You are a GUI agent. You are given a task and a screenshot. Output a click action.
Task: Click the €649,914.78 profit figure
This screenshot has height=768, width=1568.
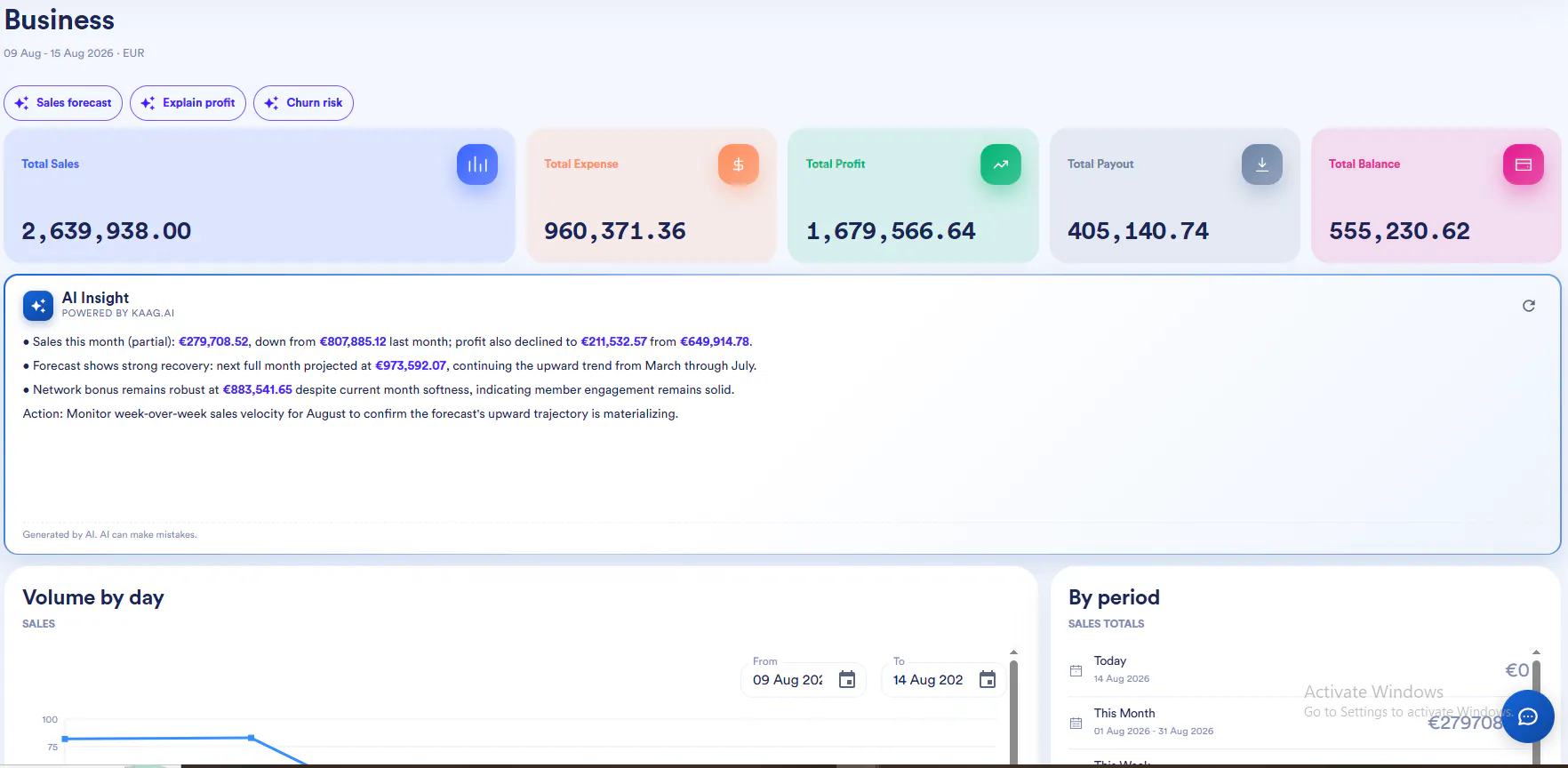pyautogui.click(x=715, y=341)
